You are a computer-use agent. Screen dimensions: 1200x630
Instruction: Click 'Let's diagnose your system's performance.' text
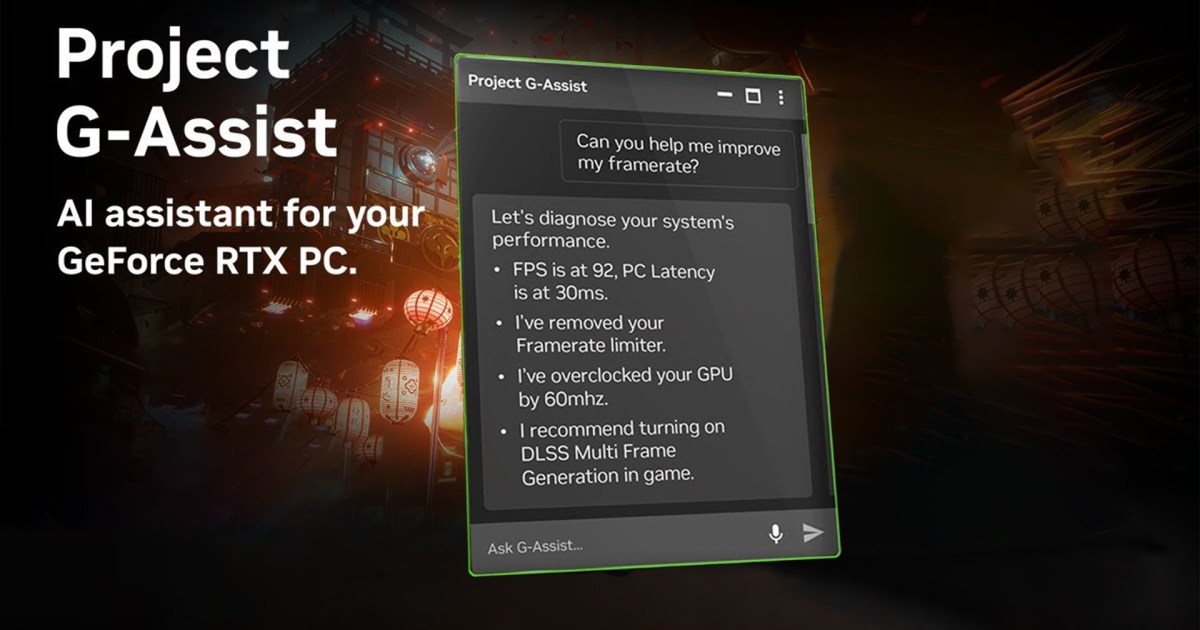tap(612, 229)
